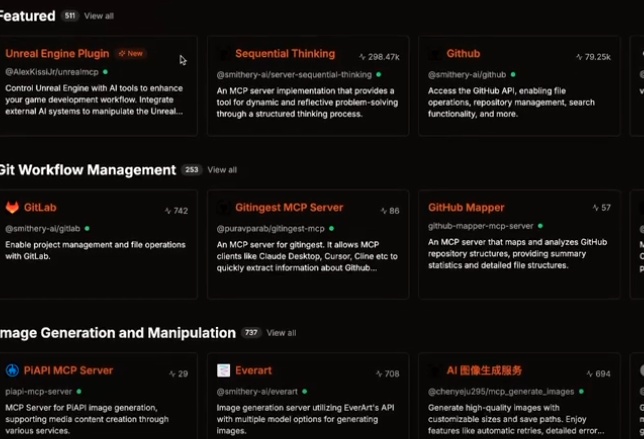The height and width of the screenshot is (439, 644).
Task: Open the Everart server title
Action: [x=253, y=370]
